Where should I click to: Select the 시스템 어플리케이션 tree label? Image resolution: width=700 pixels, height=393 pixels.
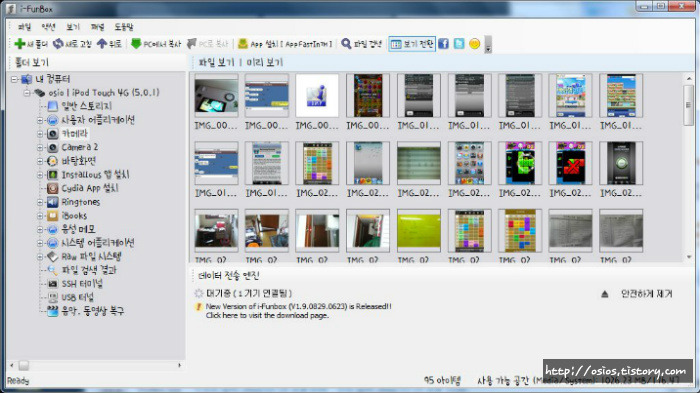point(98,243)
